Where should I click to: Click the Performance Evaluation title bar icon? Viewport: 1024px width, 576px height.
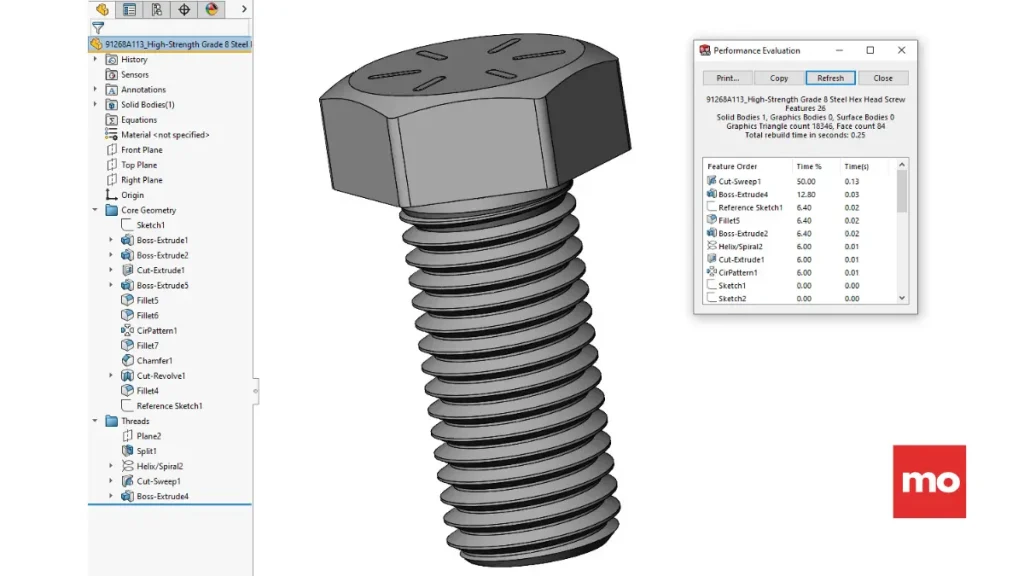click(x=705, y=50)
